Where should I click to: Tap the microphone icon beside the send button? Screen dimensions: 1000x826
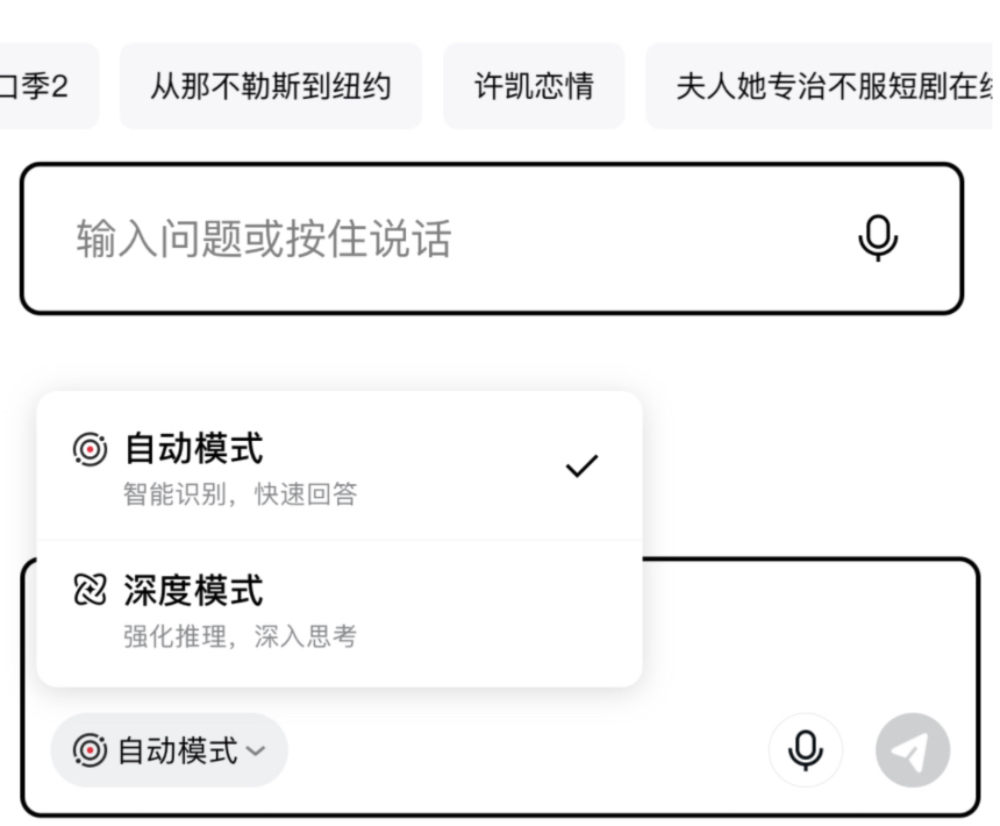pyautogui.click(x=806, y=750)
